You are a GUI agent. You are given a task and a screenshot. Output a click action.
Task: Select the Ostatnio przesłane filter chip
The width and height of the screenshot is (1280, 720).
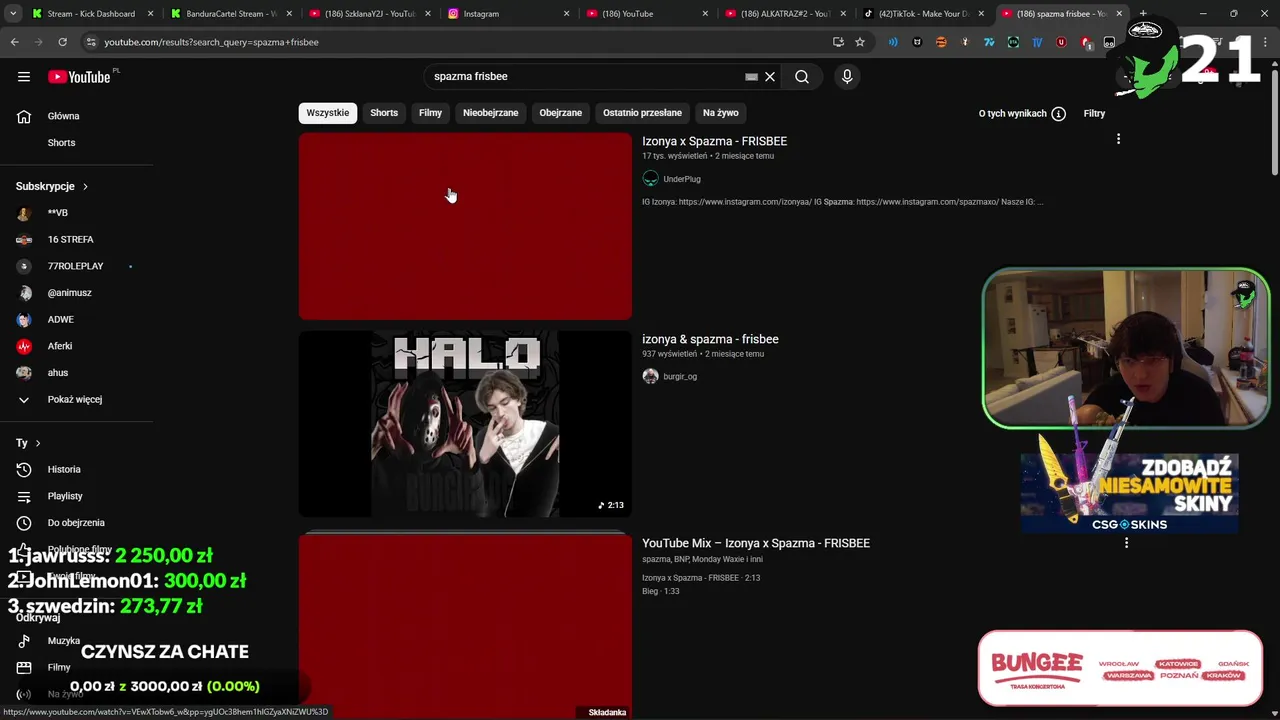tap(642, 113)
